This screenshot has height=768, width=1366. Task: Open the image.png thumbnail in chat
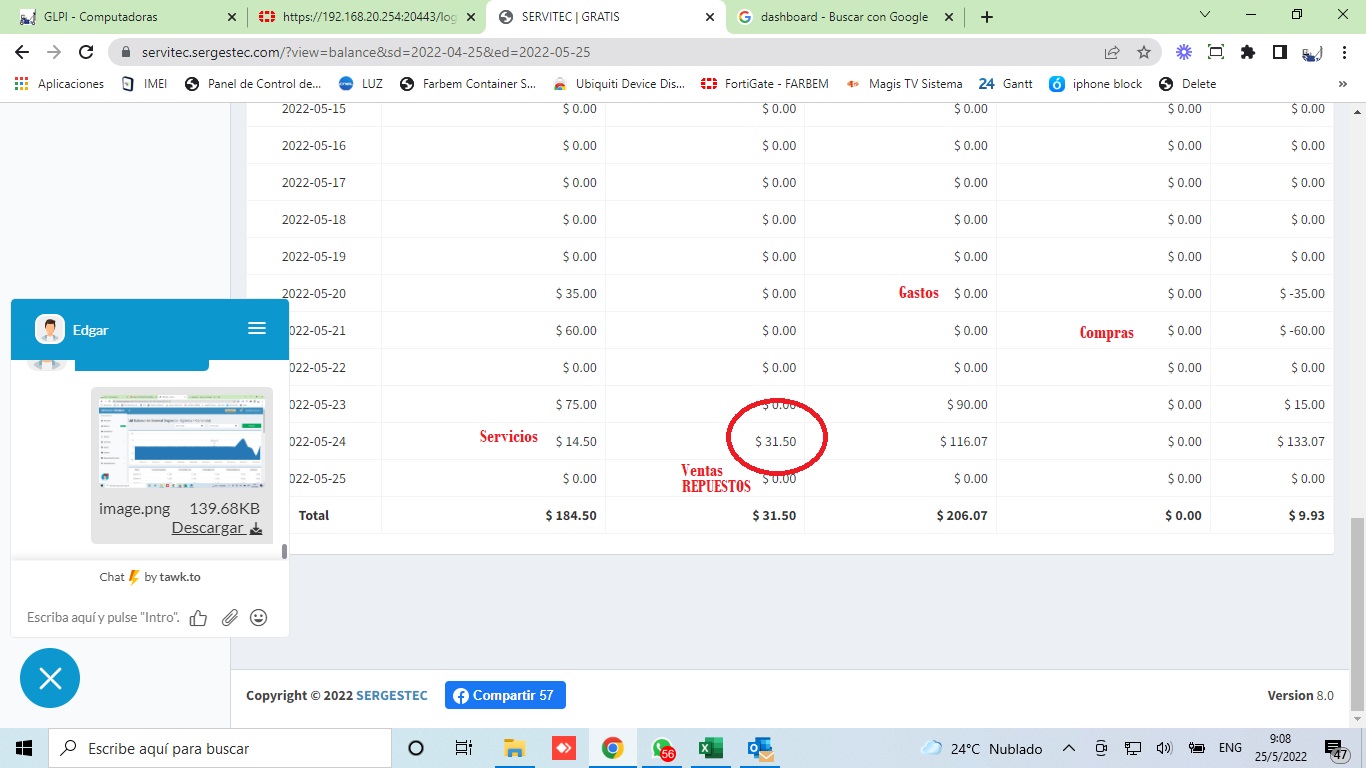(x=181, y=441)
